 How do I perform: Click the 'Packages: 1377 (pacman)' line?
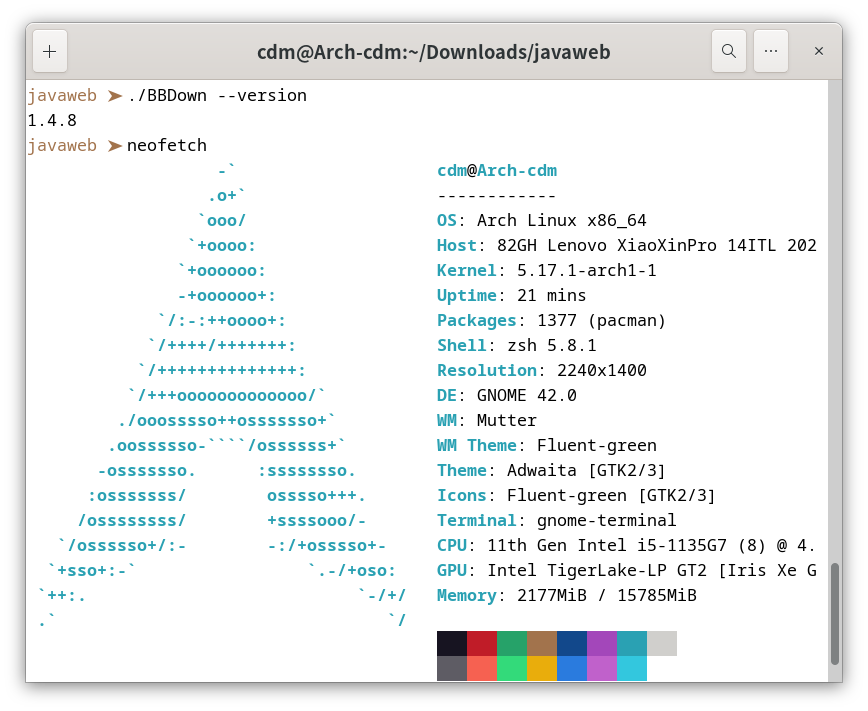(551, 320)
